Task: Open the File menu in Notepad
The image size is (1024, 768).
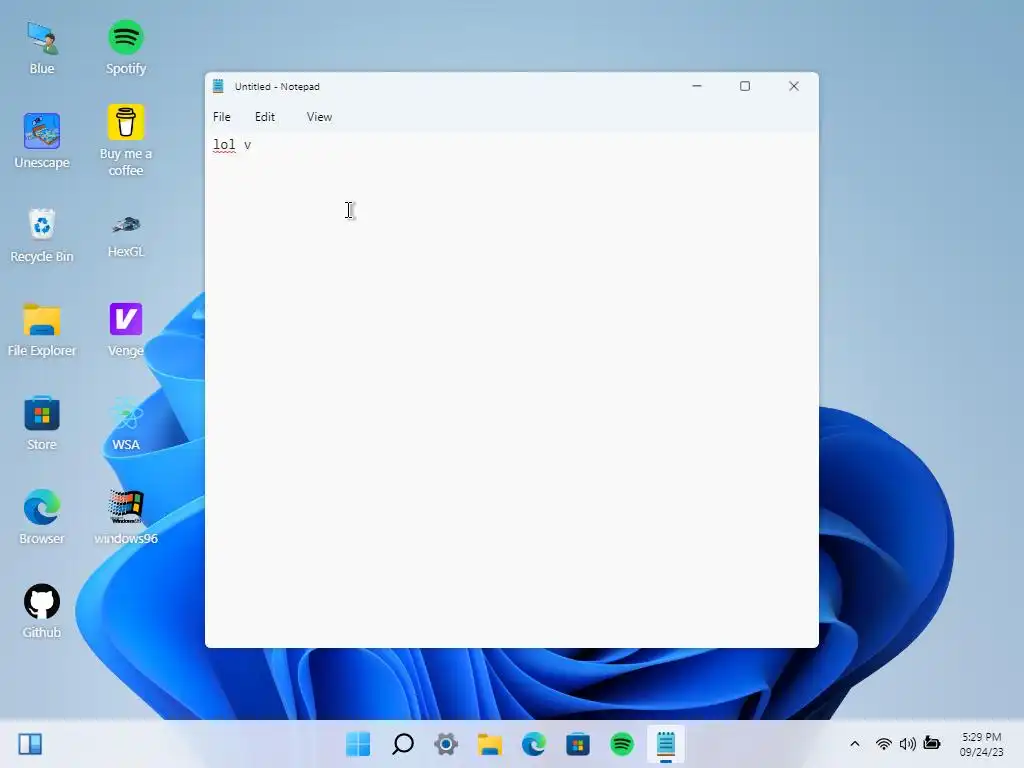Action: 221,117
